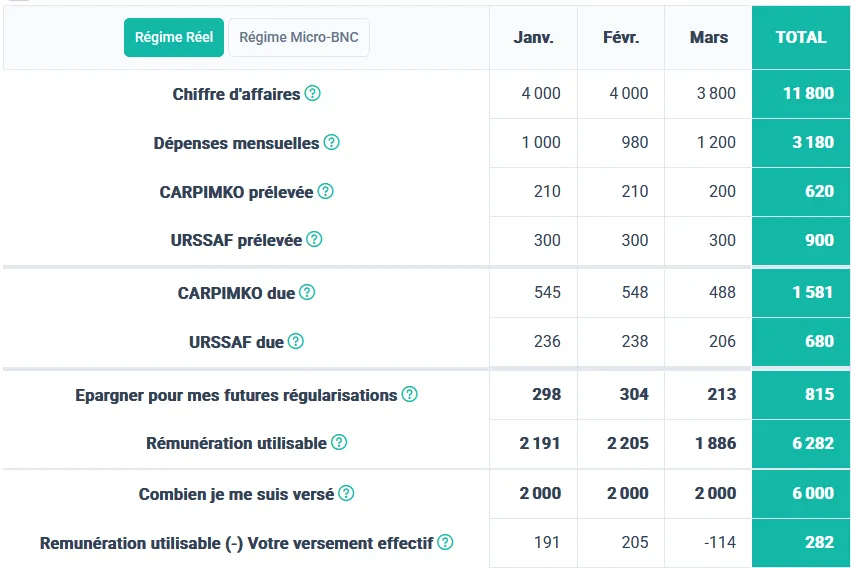
Task: Open help tooltip for URSSAF prélevée
Action: coord(314,240)
